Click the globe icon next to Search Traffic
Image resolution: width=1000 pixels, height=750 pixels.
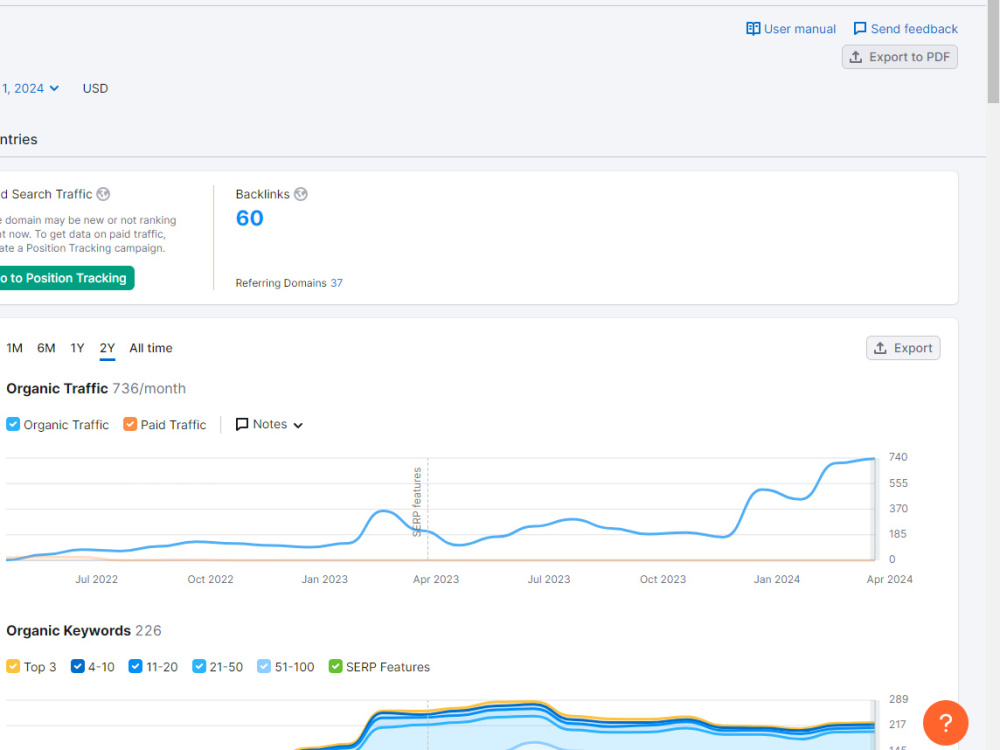coord(103,194)
